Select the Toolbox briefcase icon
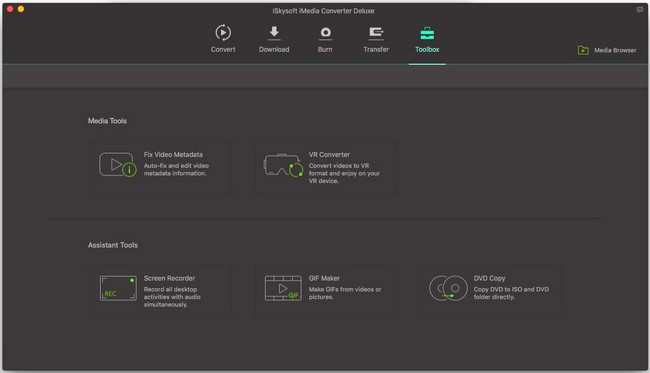650x373 pixels. click(x=427, y=33)
